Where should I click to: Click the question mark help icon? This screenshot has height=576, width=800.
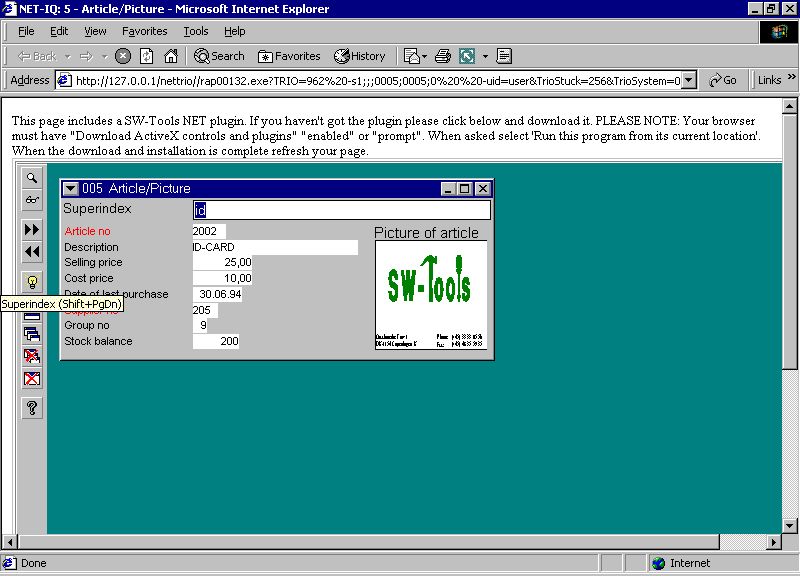click(x=32, y=408)
